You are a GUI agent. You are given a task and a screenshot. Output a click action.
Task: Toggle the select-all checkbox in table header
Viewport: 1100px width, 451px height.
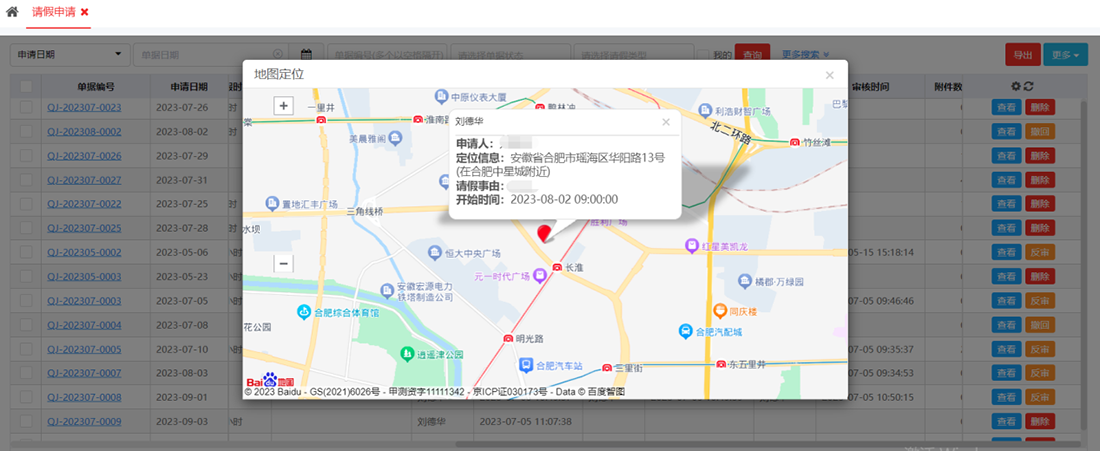pyautogui.click(x=26, y=87)
